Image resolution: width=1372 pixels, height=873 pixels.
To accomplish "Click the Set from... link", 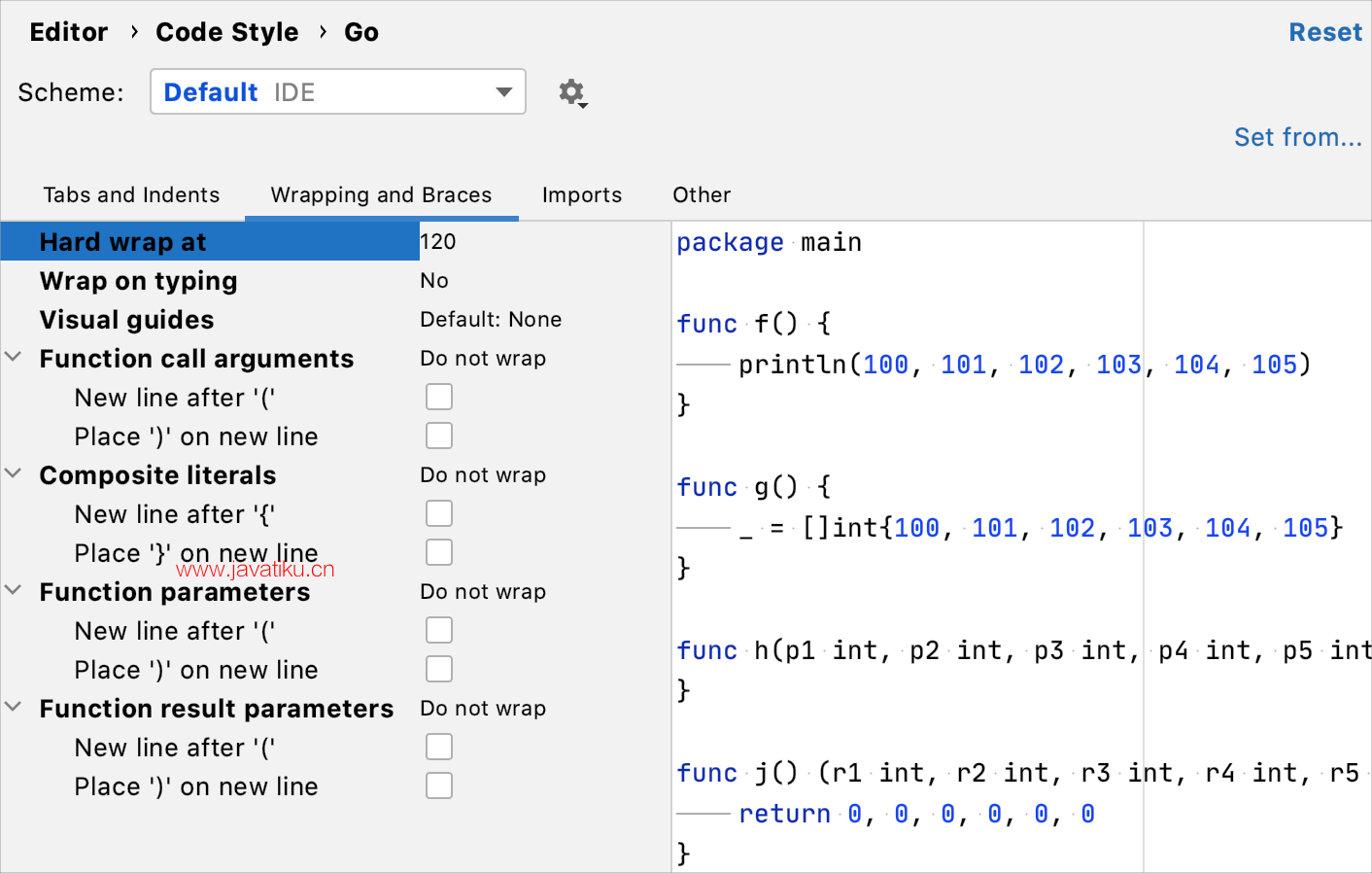I will click(x=1297, y=137).
